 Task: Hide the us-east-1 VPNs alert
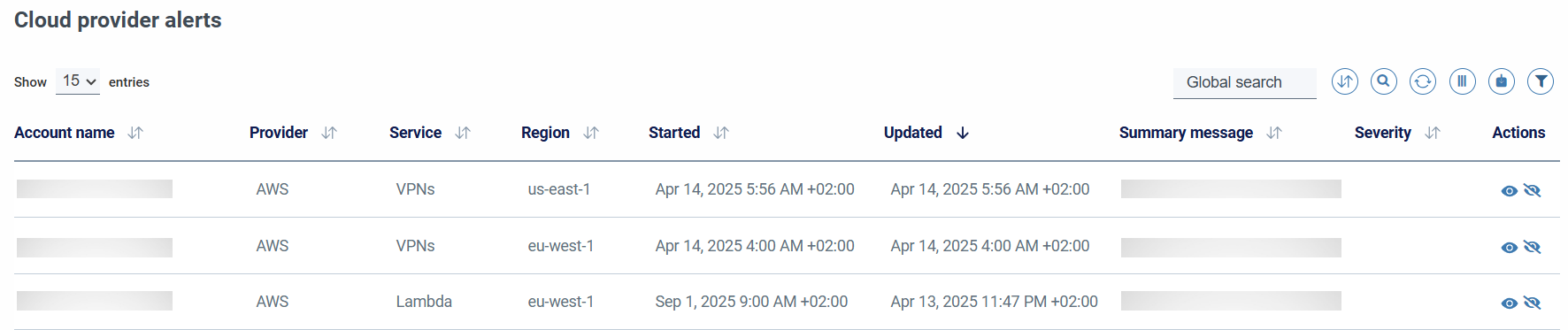(x=1533, y=190)
